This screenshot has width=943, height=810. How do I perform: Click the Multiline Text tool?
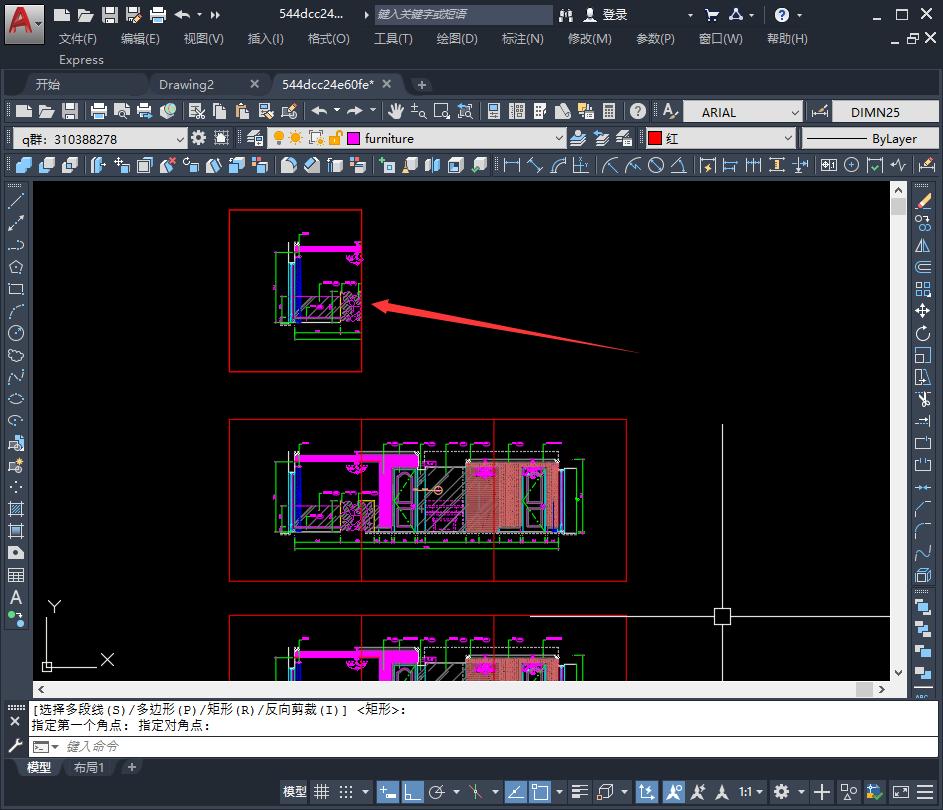pyautogui.click(x=16, y=597)
